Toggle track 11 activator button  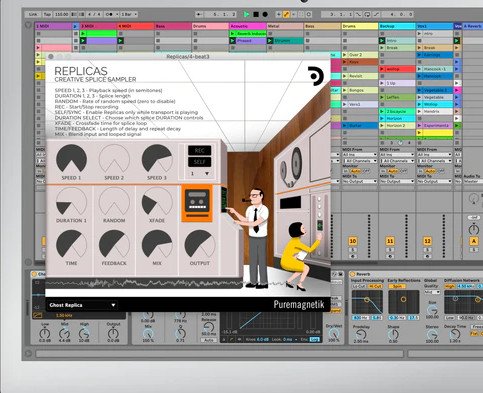tap(390, 241)
